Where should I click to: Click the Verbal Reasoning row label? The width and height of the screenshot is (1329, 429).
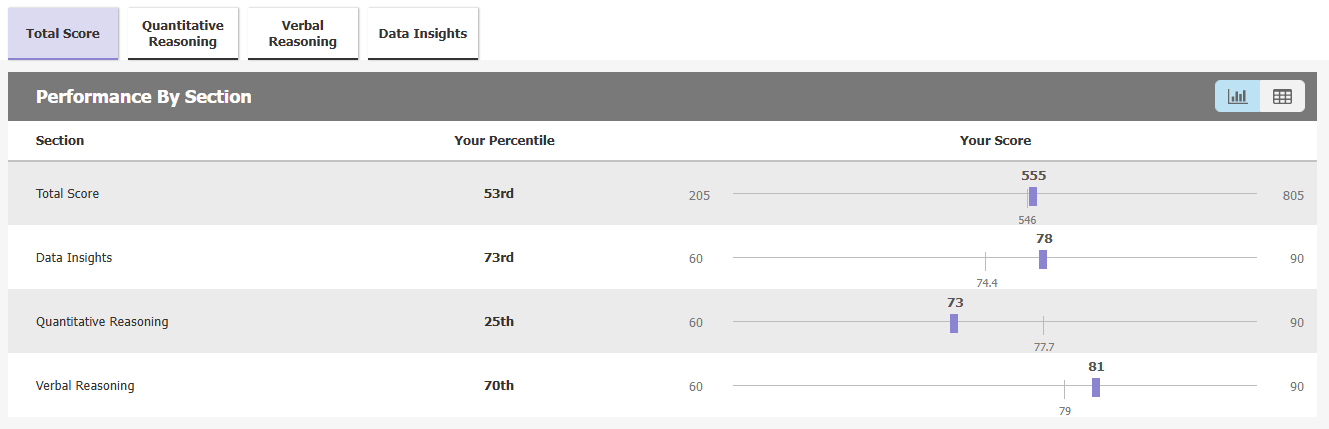85,386
